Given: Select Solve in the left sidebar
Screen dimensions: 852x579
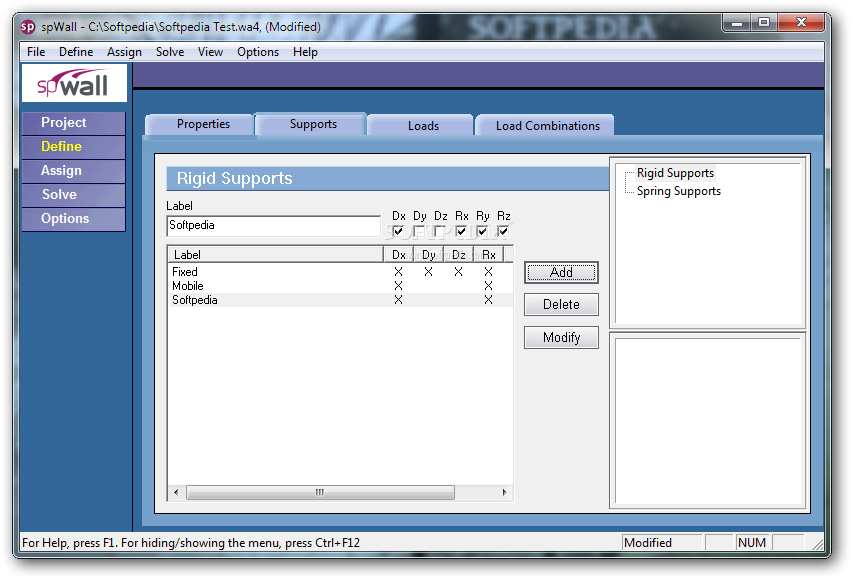Looking at the screenshot, I should (74, 194).
